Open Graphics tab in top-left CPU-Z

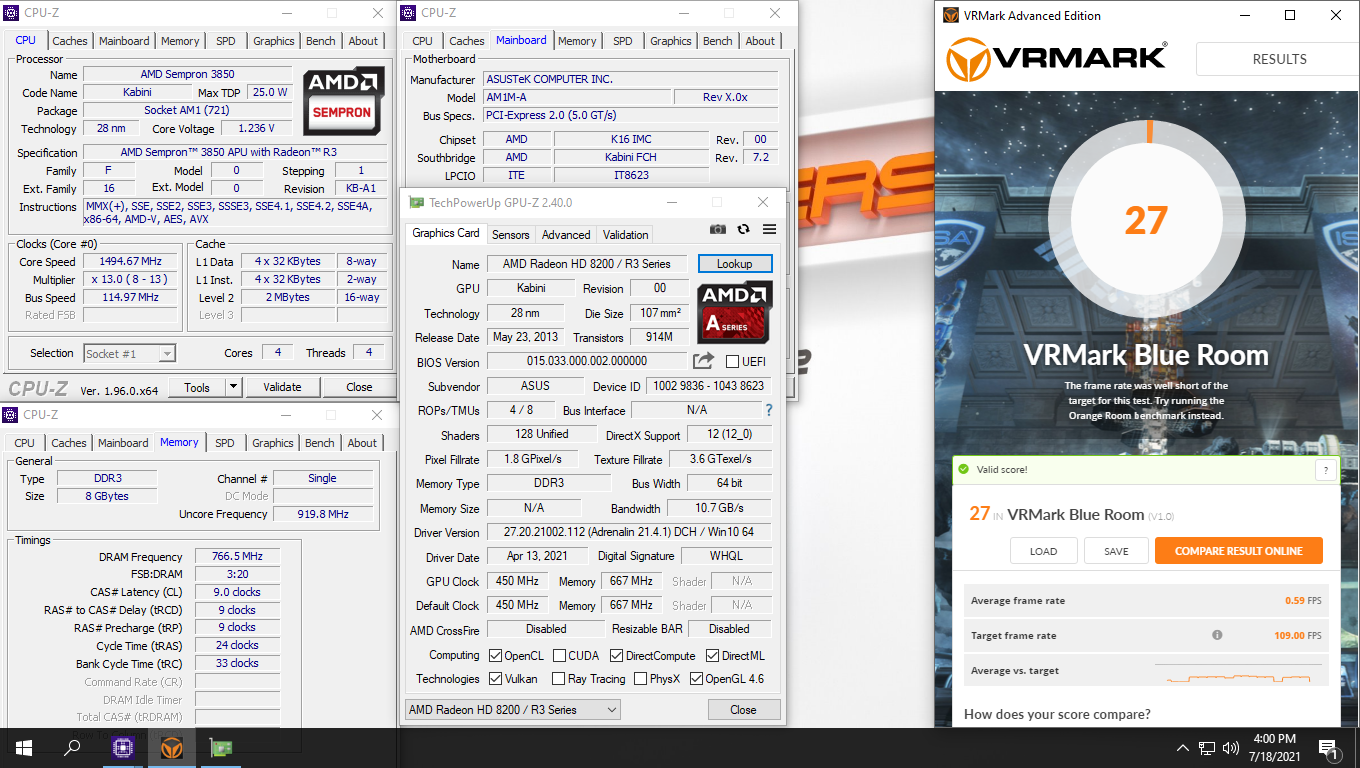point(274,41)
